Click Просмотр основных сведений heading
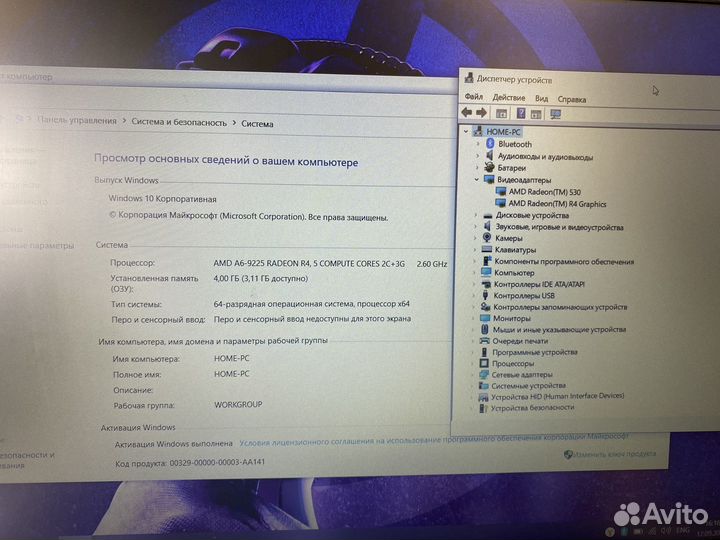Screen dimensions: 720x540 (226, 160)
